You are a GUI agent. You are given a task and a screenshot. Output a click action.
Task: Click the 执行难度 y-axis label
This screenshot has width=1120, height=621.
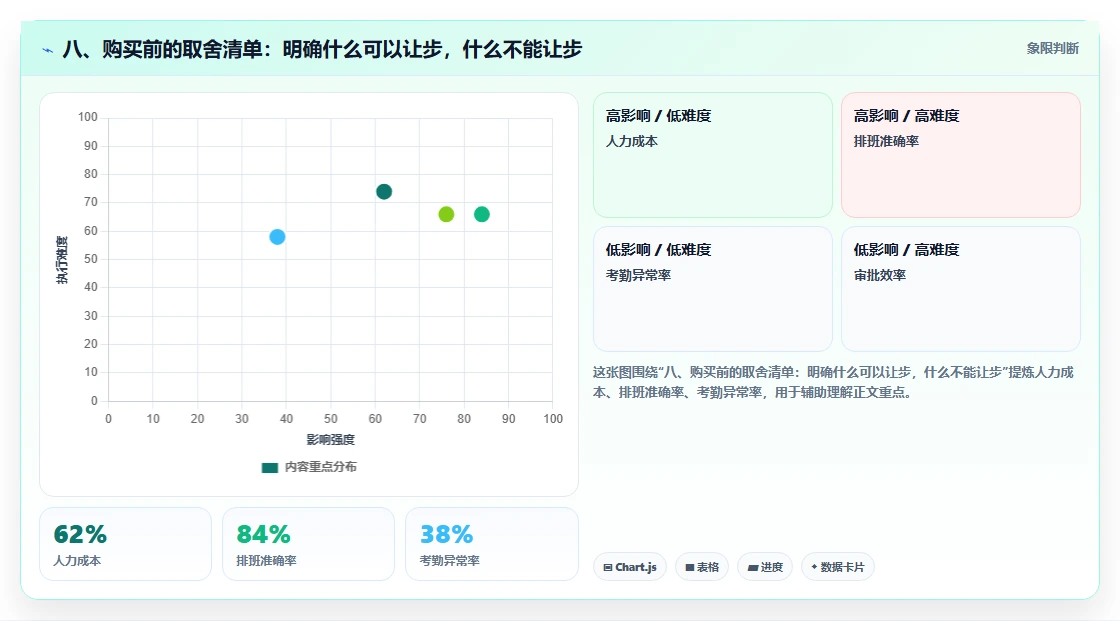pos(62,259)
